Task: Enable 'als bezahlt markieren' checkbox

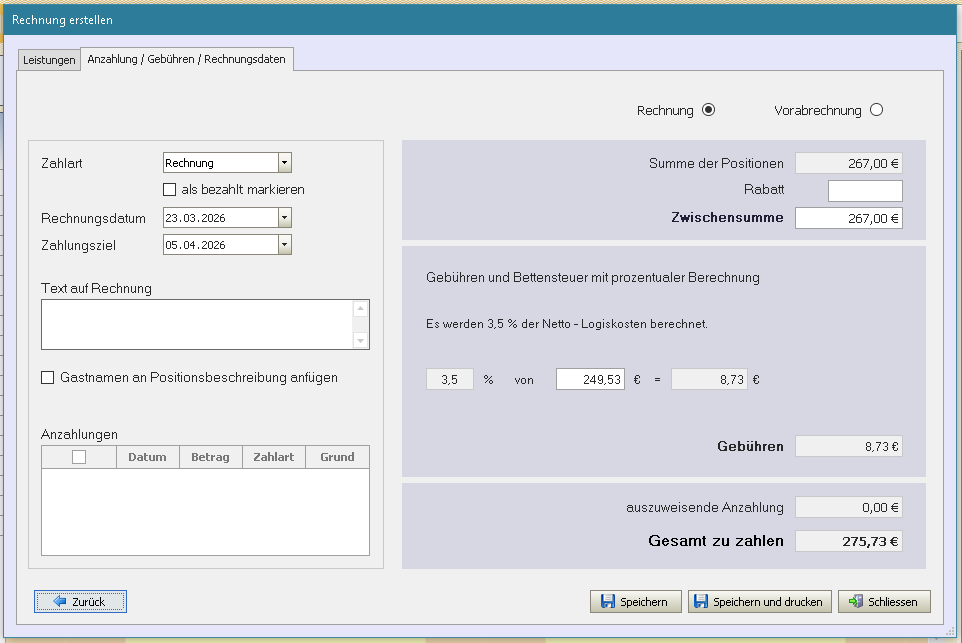Action: pyautogui.click(x=169, y=189)
